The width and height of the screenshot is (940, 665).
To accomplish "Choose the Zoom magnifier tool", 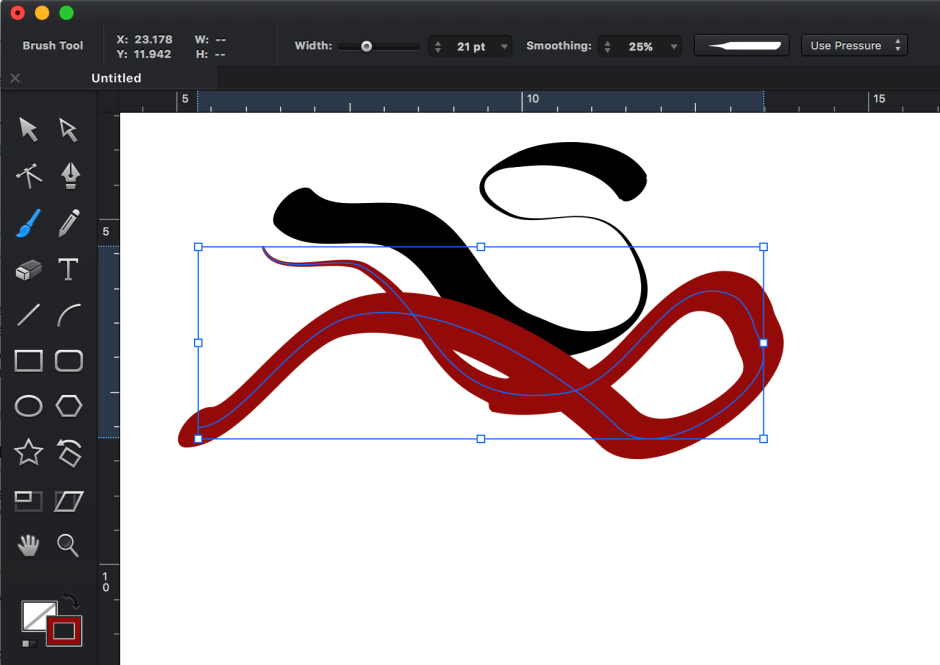I will [x=68, y=545].
